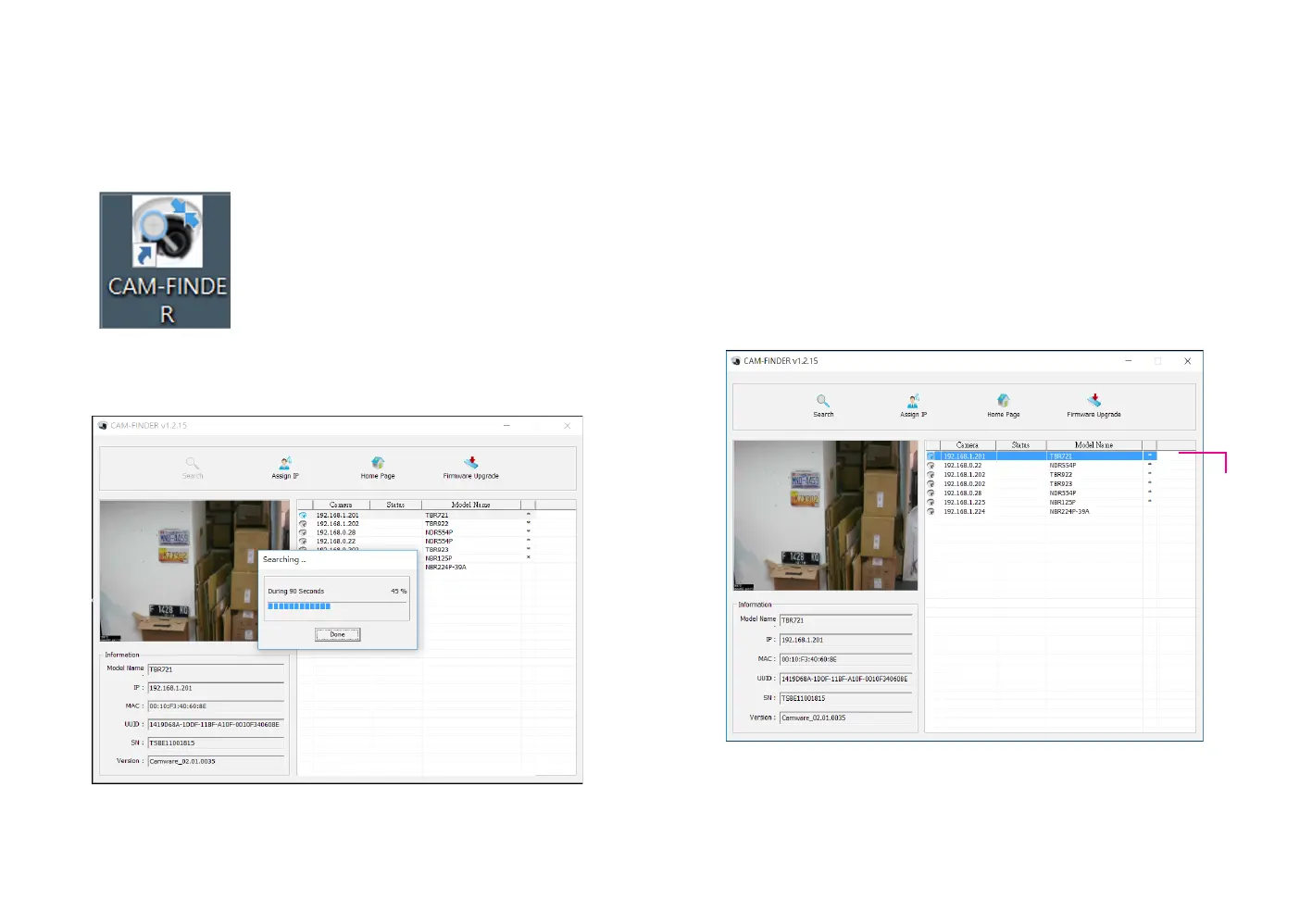Click the "45 %" progress text
This screenshot has width=1312, height=924.
click(399, 592)
